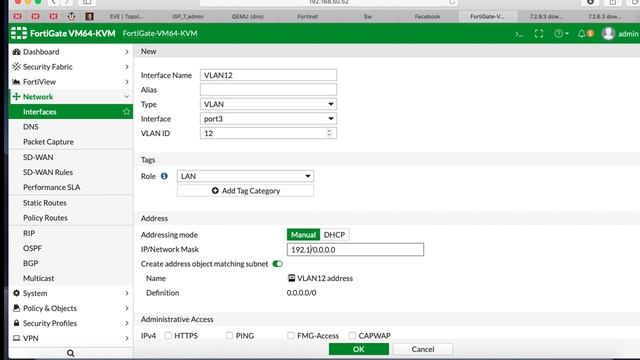Click the first red bookmark icon
Image resolution: width=640 pixels, height=360 pixels.
18,16
